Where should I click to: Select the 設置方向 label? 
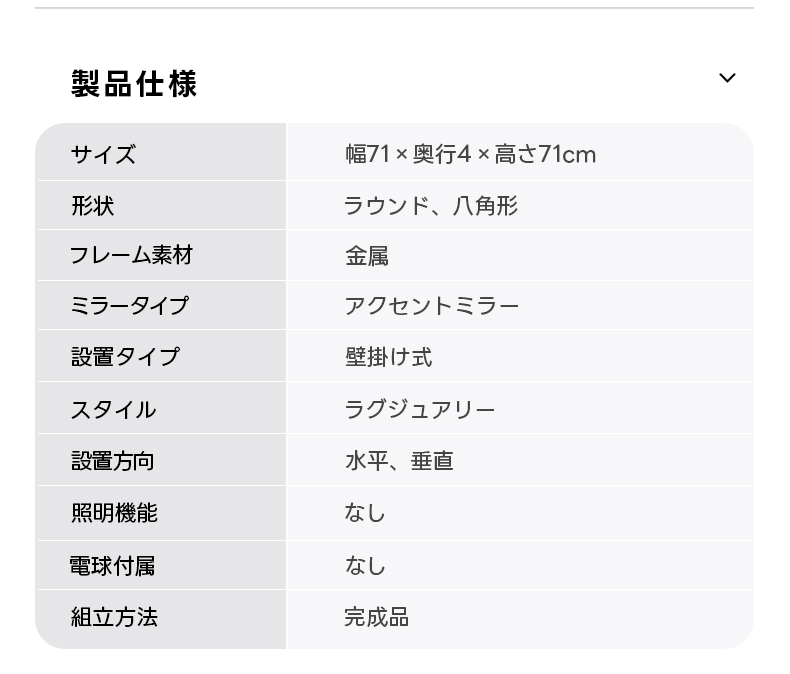(113, 461)
